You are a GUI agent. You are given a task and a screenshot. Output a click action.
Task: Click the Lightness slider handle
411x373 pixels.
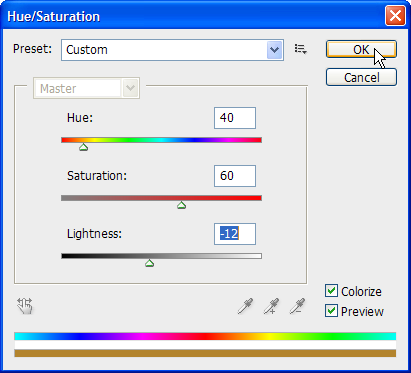(149, 263)
